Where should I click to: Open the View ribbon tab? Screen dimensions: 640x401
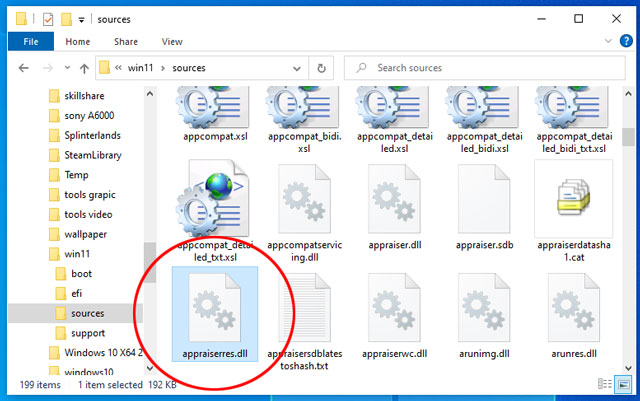pos(172,42)
